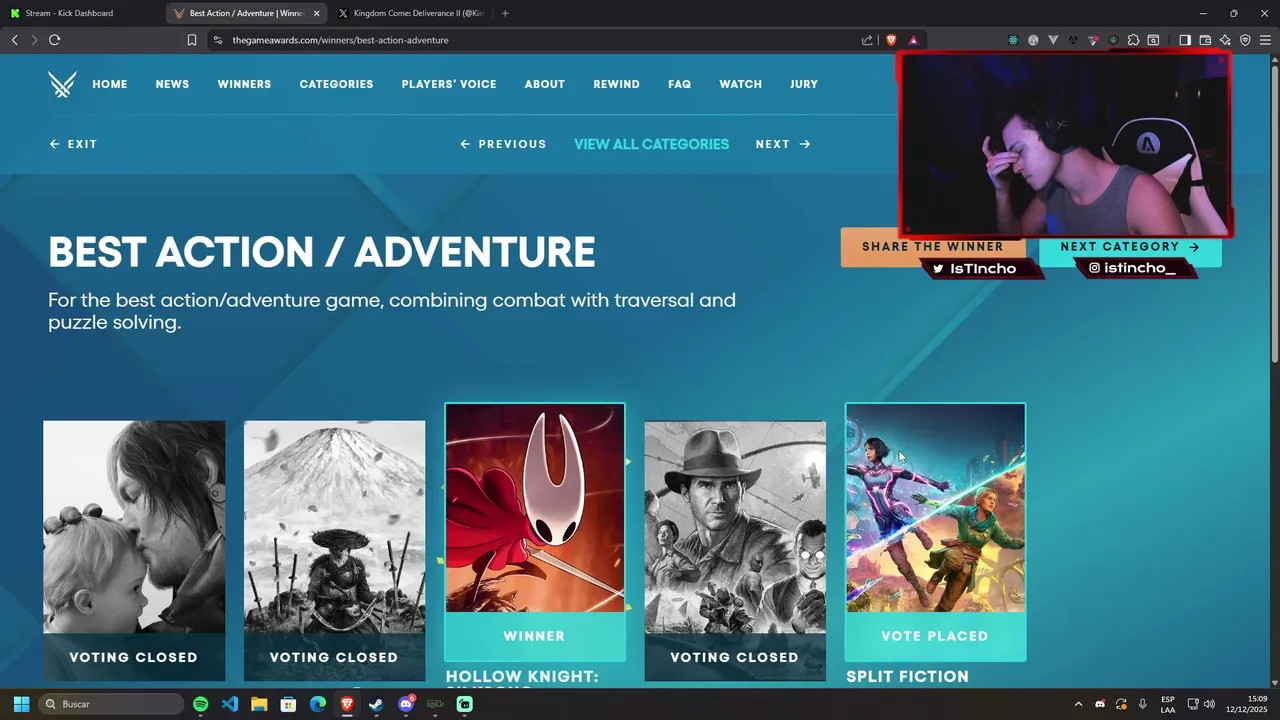Click VIEW ALL CATEGORIES link
Screen dimensions: 1280x720
pos(651,144)
